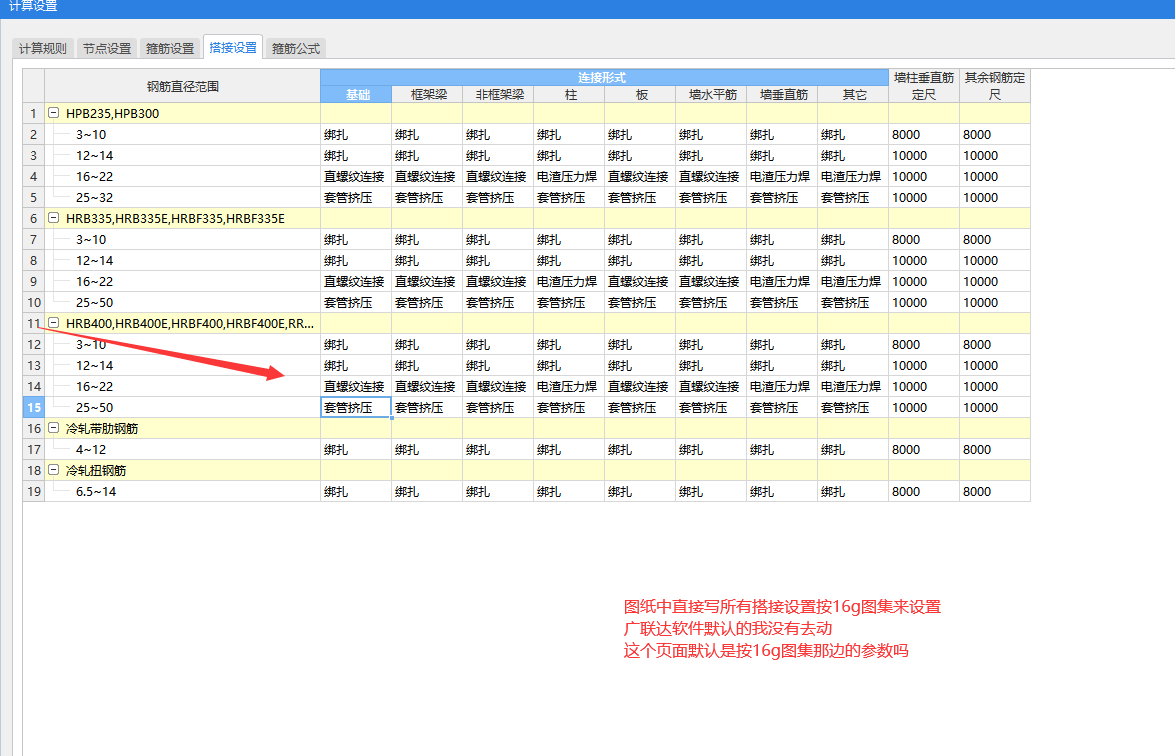
Task: Select row 10 墙柱垂直筋定尺 value 10000
Action: (924, 303)
